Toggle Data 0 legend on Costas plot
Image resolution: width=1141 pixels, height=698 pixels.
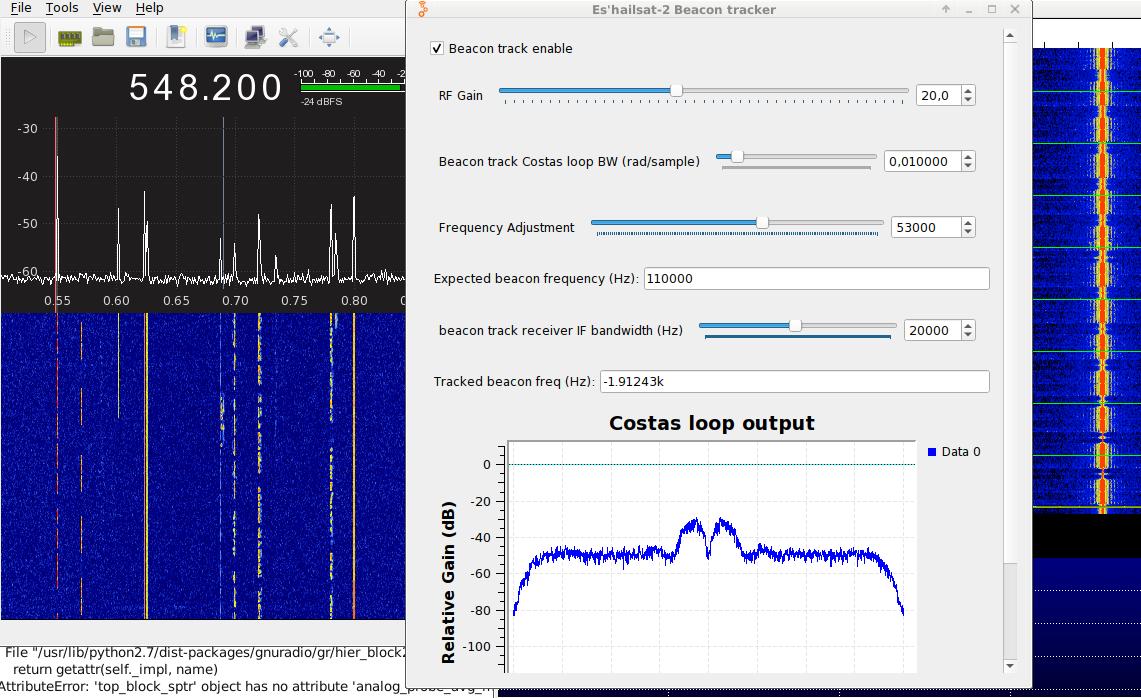click(954, 451)
